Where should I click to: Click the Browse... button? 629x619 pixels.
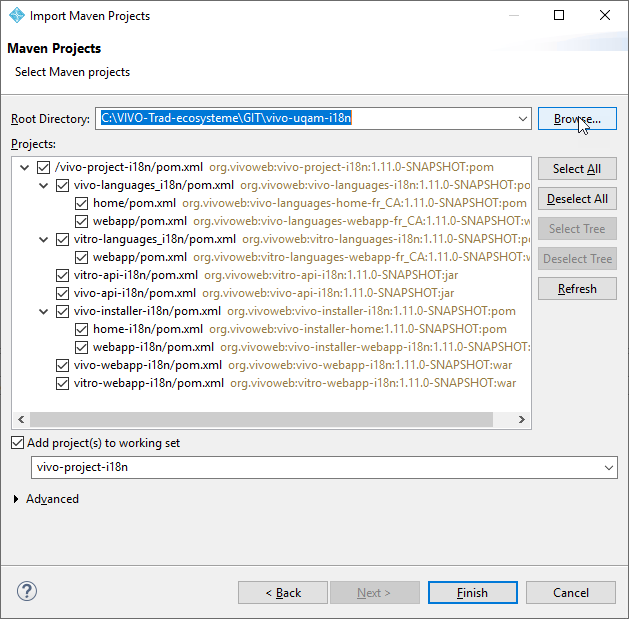pos(577,119)
